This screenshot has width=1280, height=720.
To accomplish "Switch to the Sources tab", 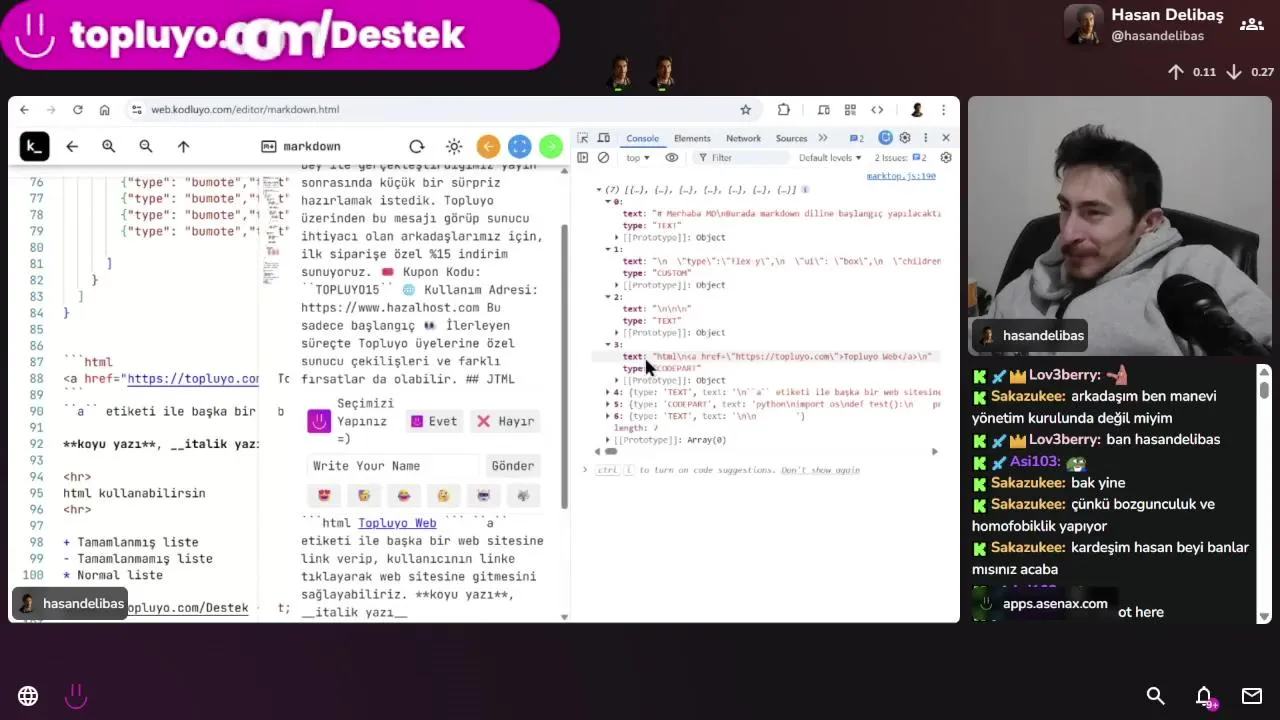I will pyautogui.click(x=791, y=138).
